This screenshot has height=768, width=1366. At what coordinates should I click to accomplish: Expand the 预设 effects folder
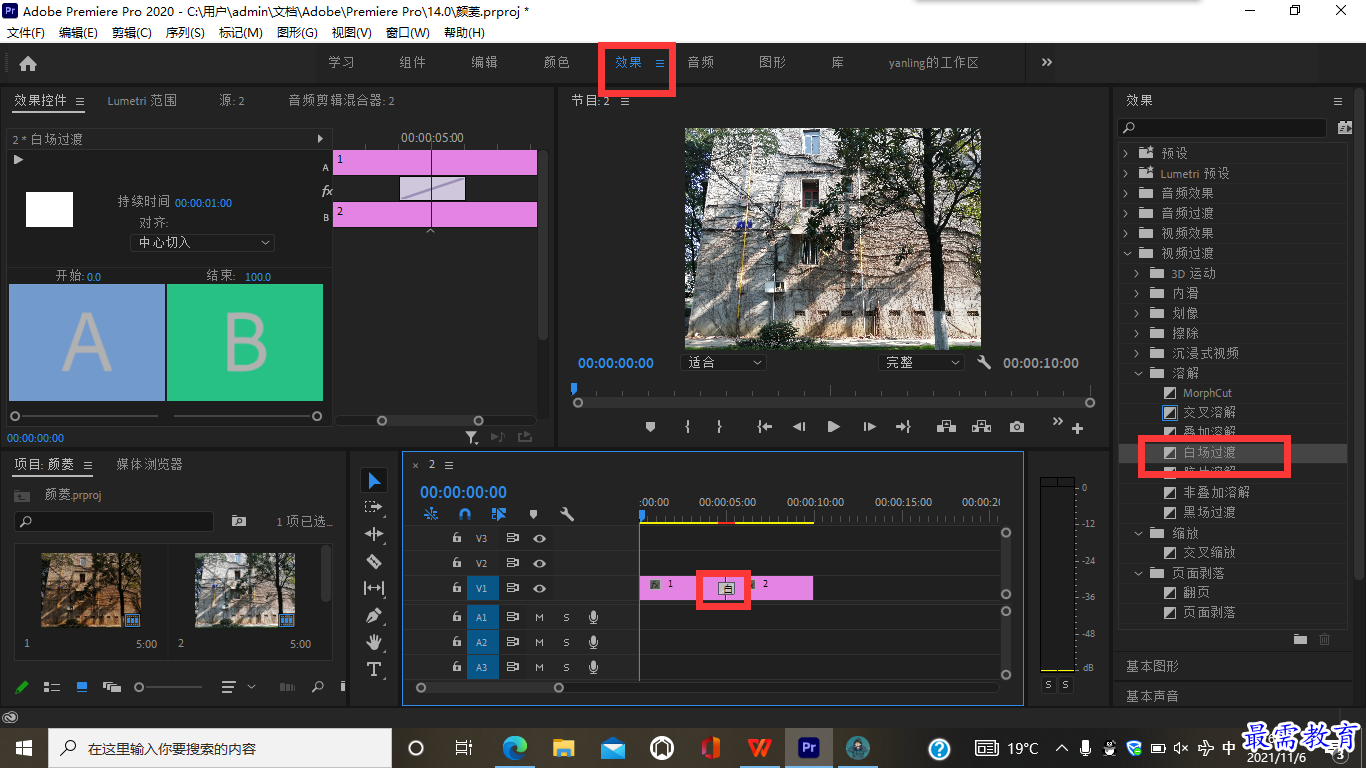(1126, 153)
